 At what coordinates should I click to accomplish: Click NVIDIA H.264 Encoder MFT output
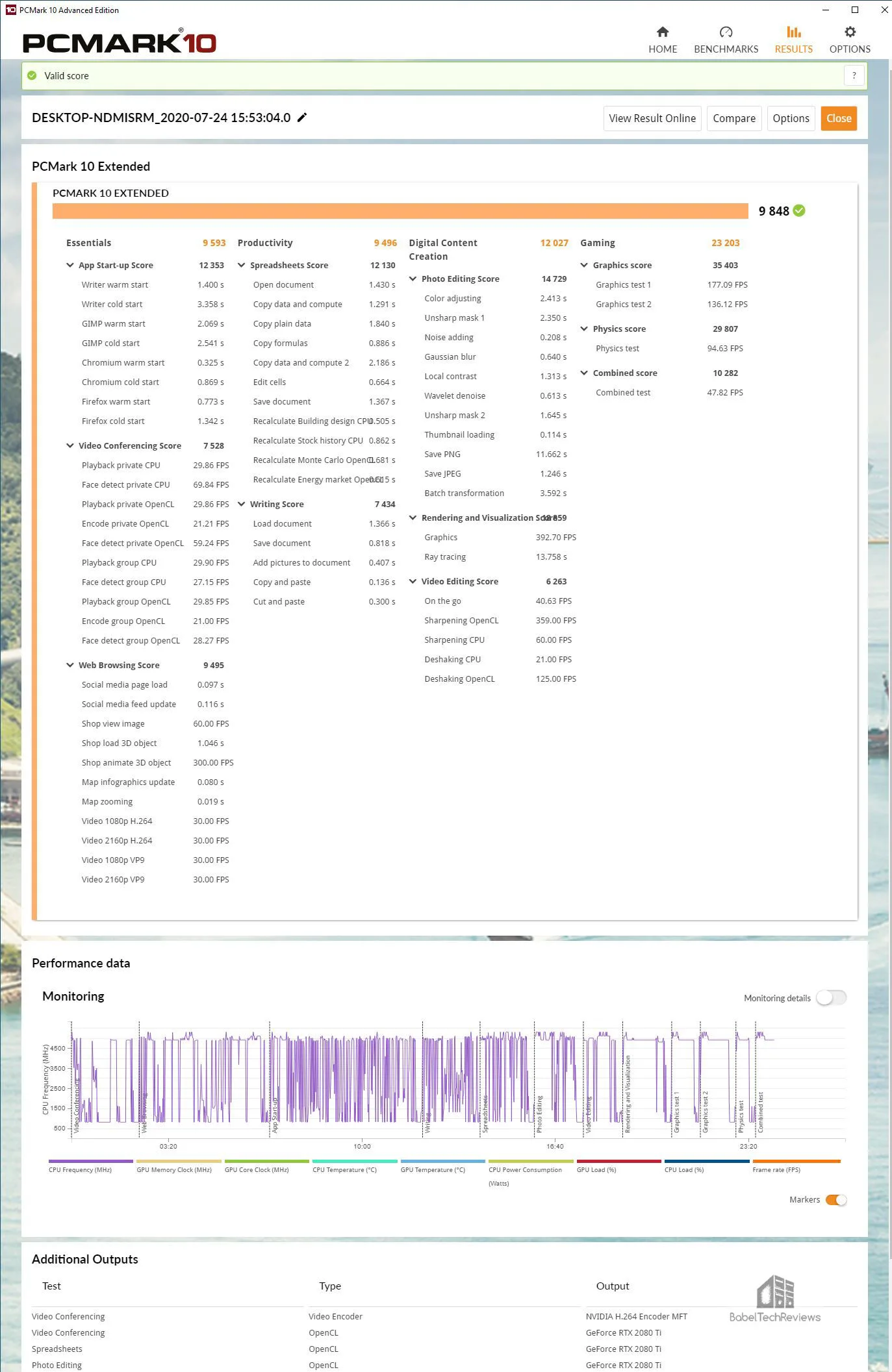pyautogui.click(x=636, y=1316)
